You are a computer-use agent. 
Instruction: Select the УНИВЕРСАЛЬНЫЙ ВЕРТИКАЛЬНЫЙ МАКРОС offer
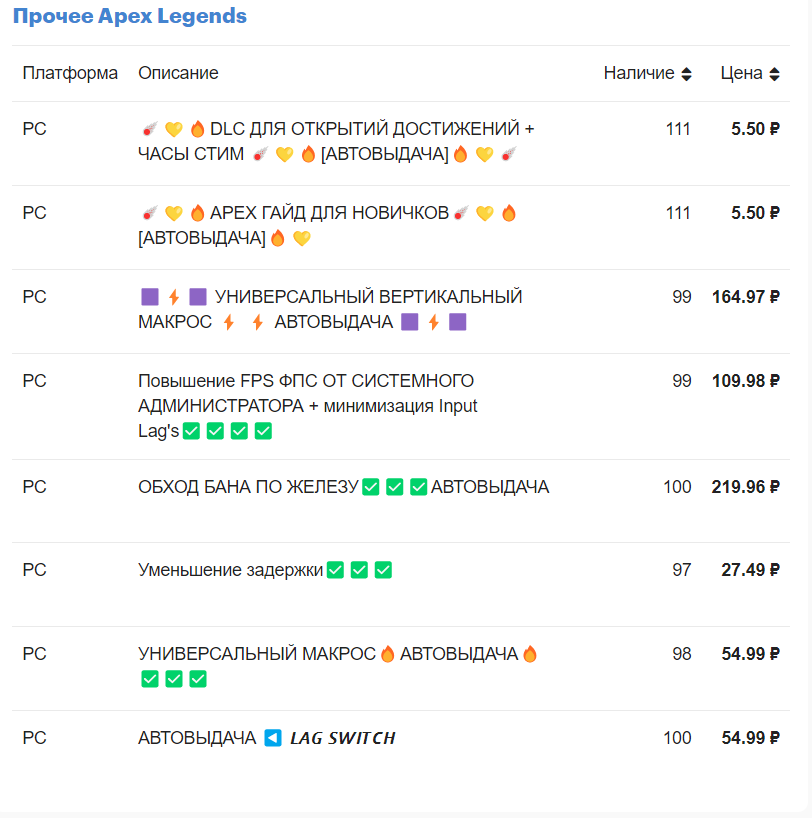(x=368, y=297)
